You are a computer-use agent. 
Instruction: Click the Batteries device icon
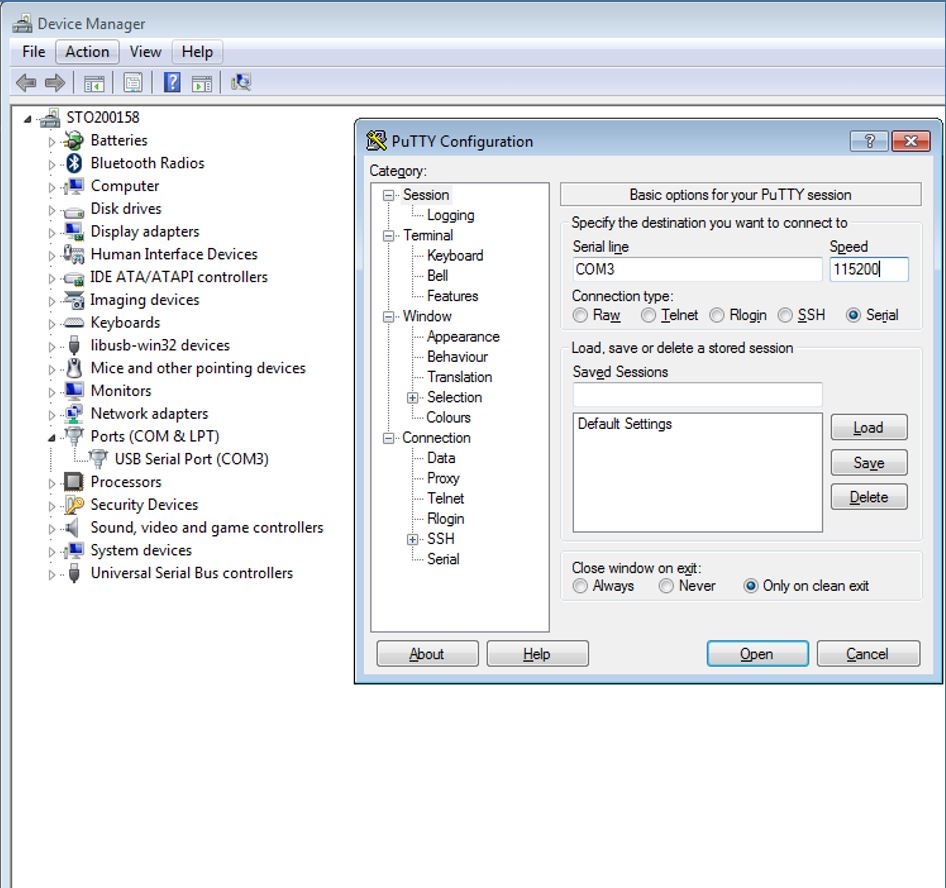point(74,141)
